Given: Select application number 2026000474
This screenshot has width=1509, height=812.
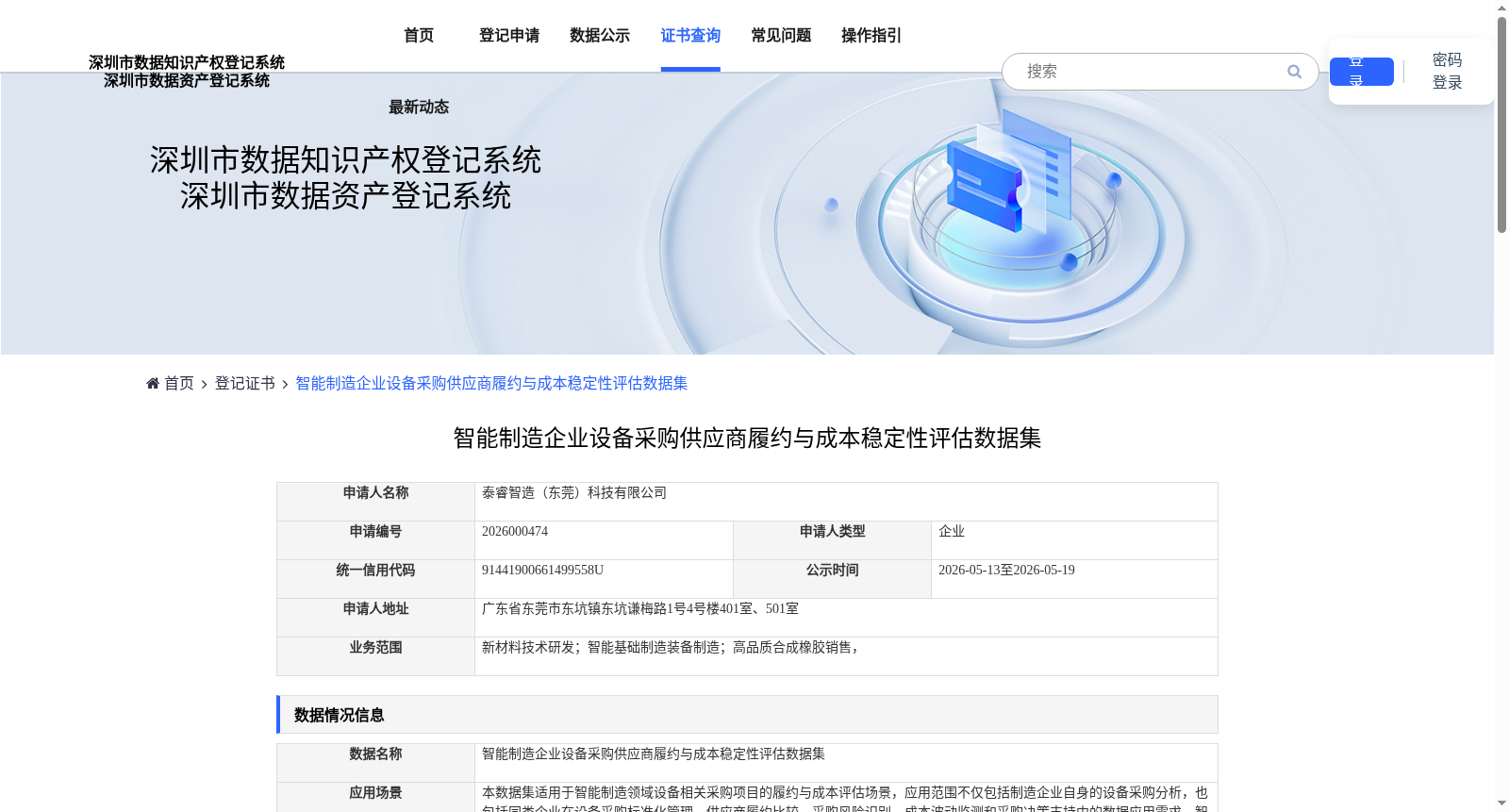Looking at the screenshot, I should coord(515,532).
